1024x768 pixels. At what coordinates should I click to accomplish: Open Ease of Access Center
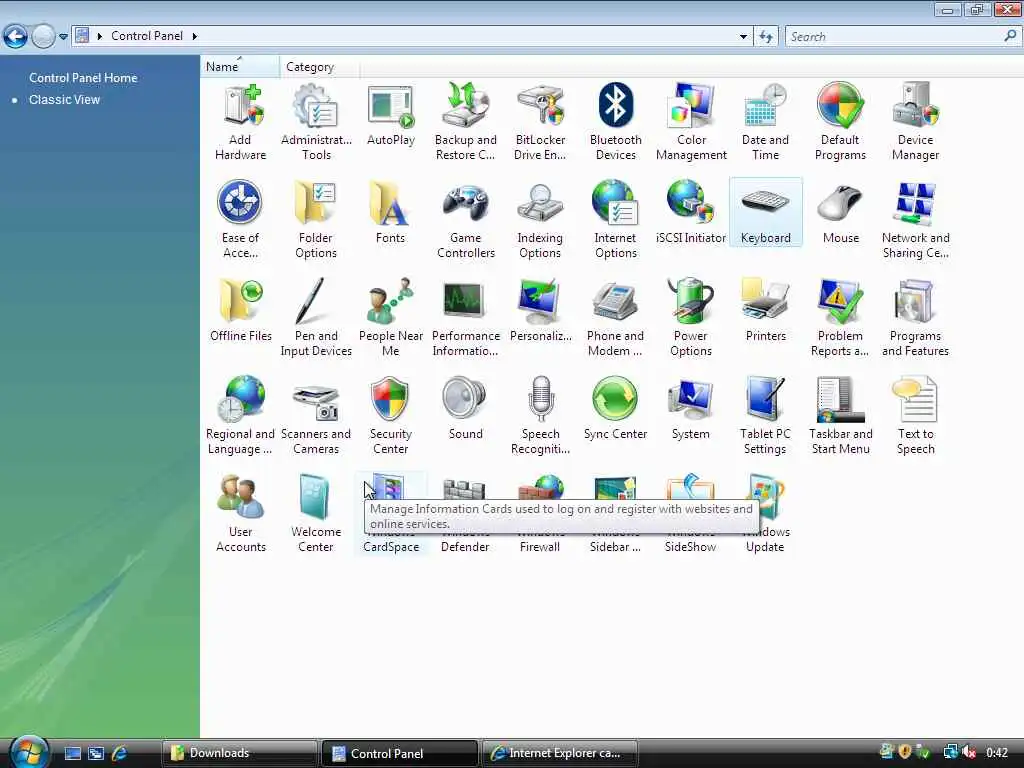pyautogui.click(x=240, y=220)
